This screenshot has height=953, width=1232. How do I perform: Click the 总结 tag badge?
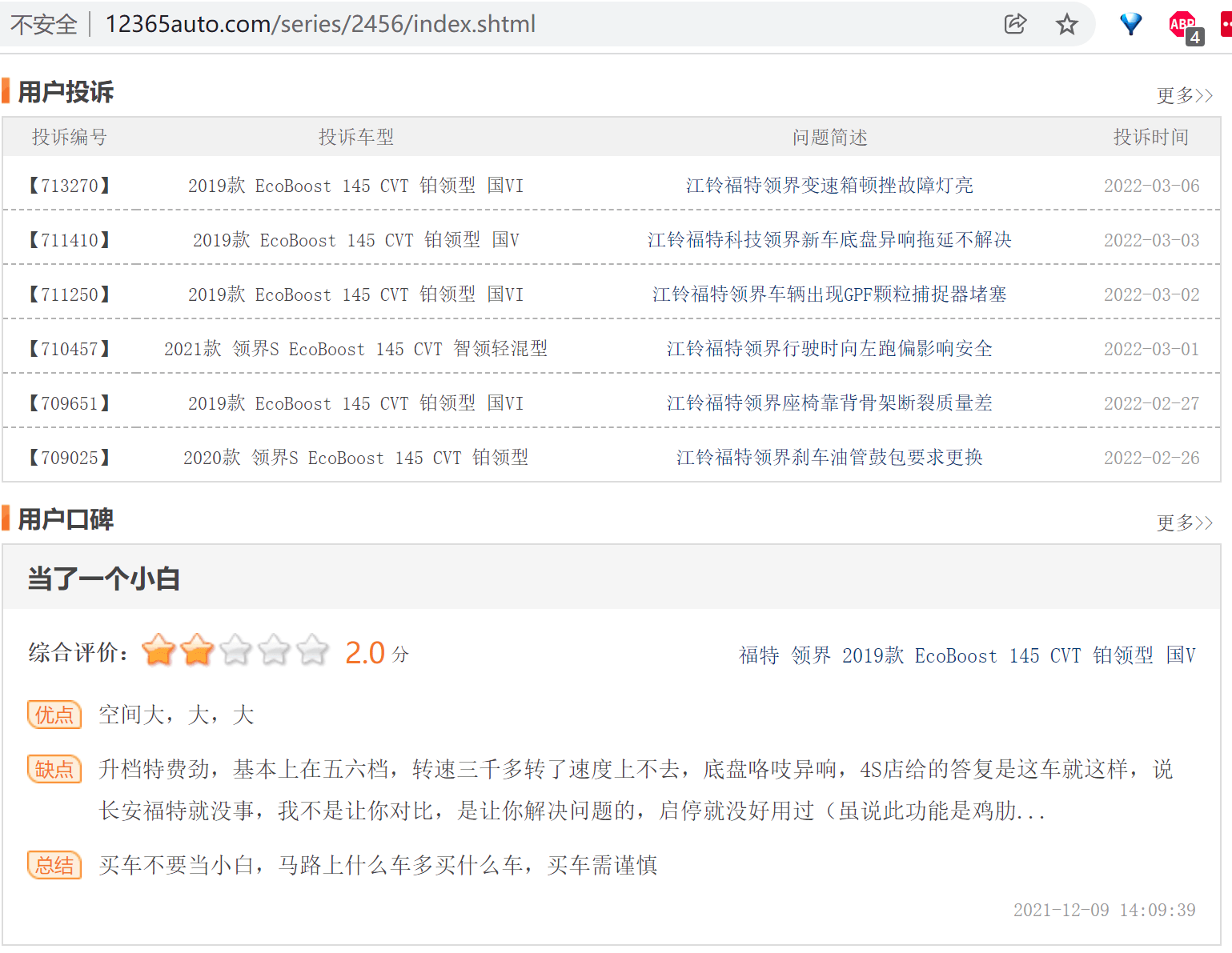54,865
